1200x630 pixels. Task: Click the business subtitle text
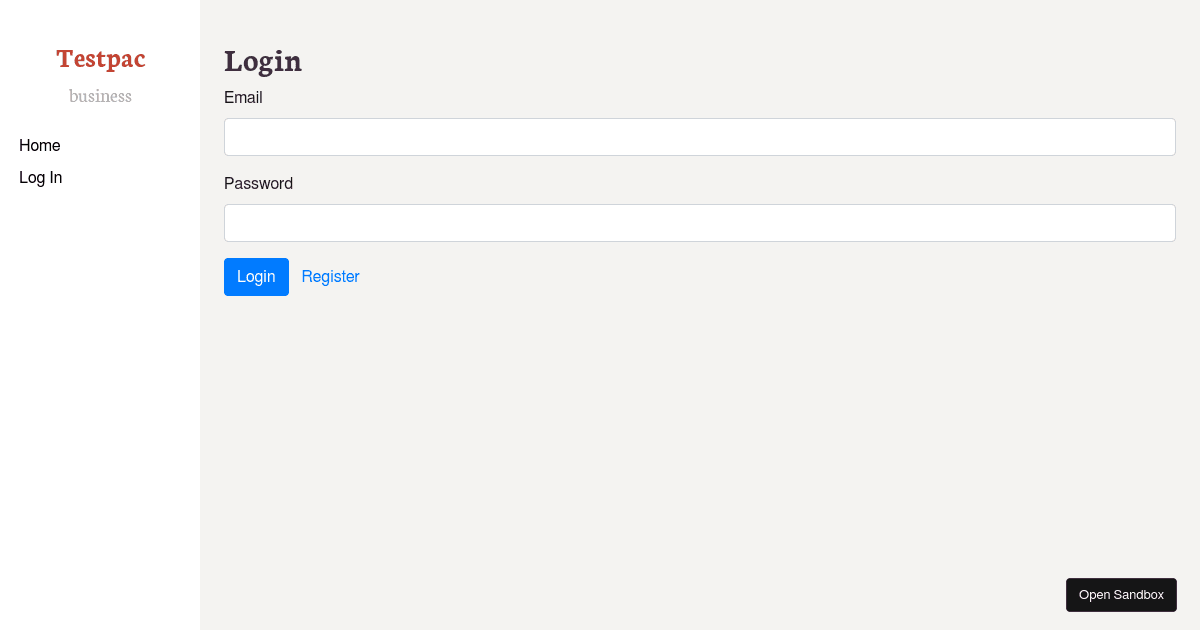point(100,95)
